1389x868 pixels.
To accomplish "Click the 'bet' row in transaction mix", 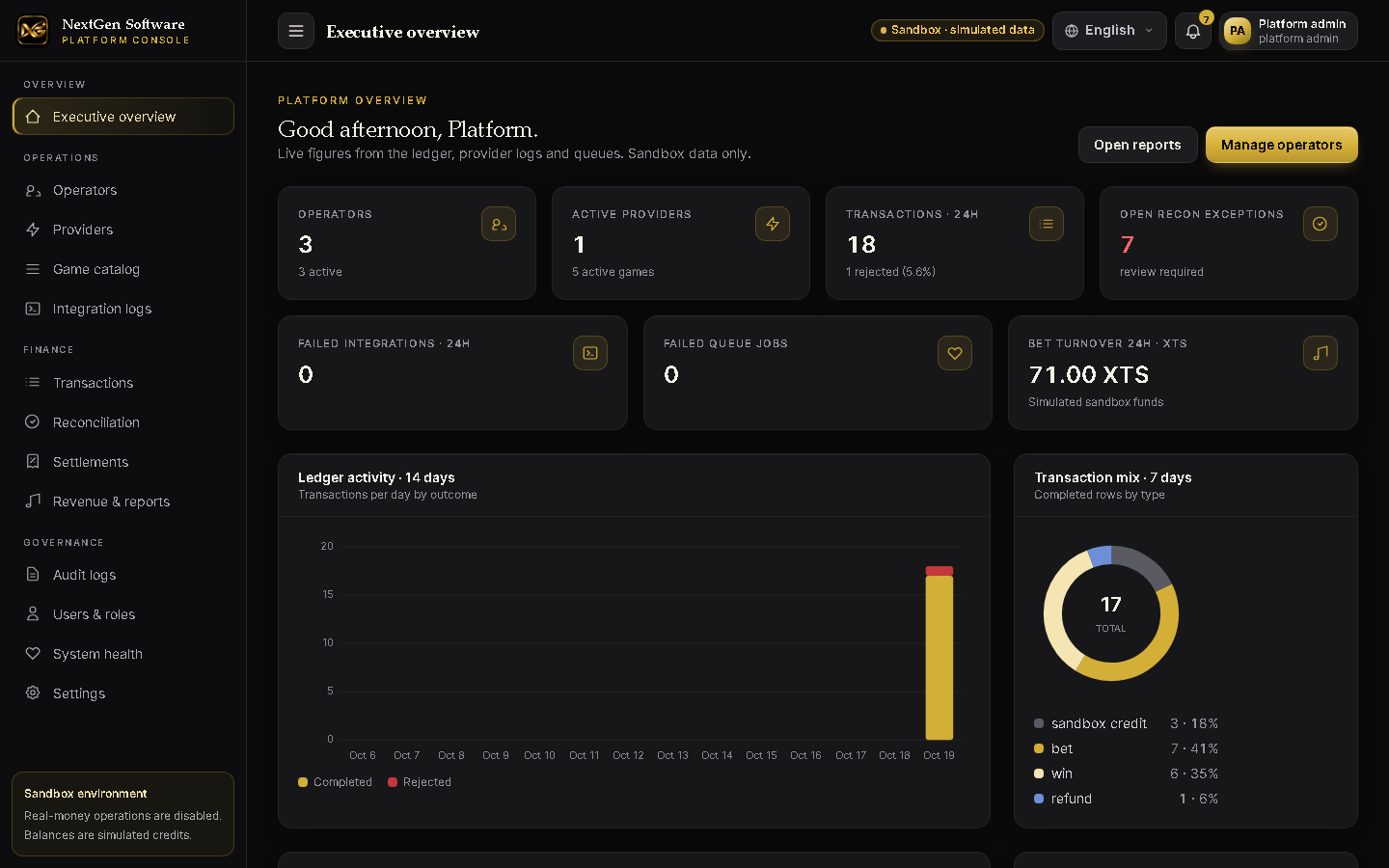I will click(x=1126, y=748).
